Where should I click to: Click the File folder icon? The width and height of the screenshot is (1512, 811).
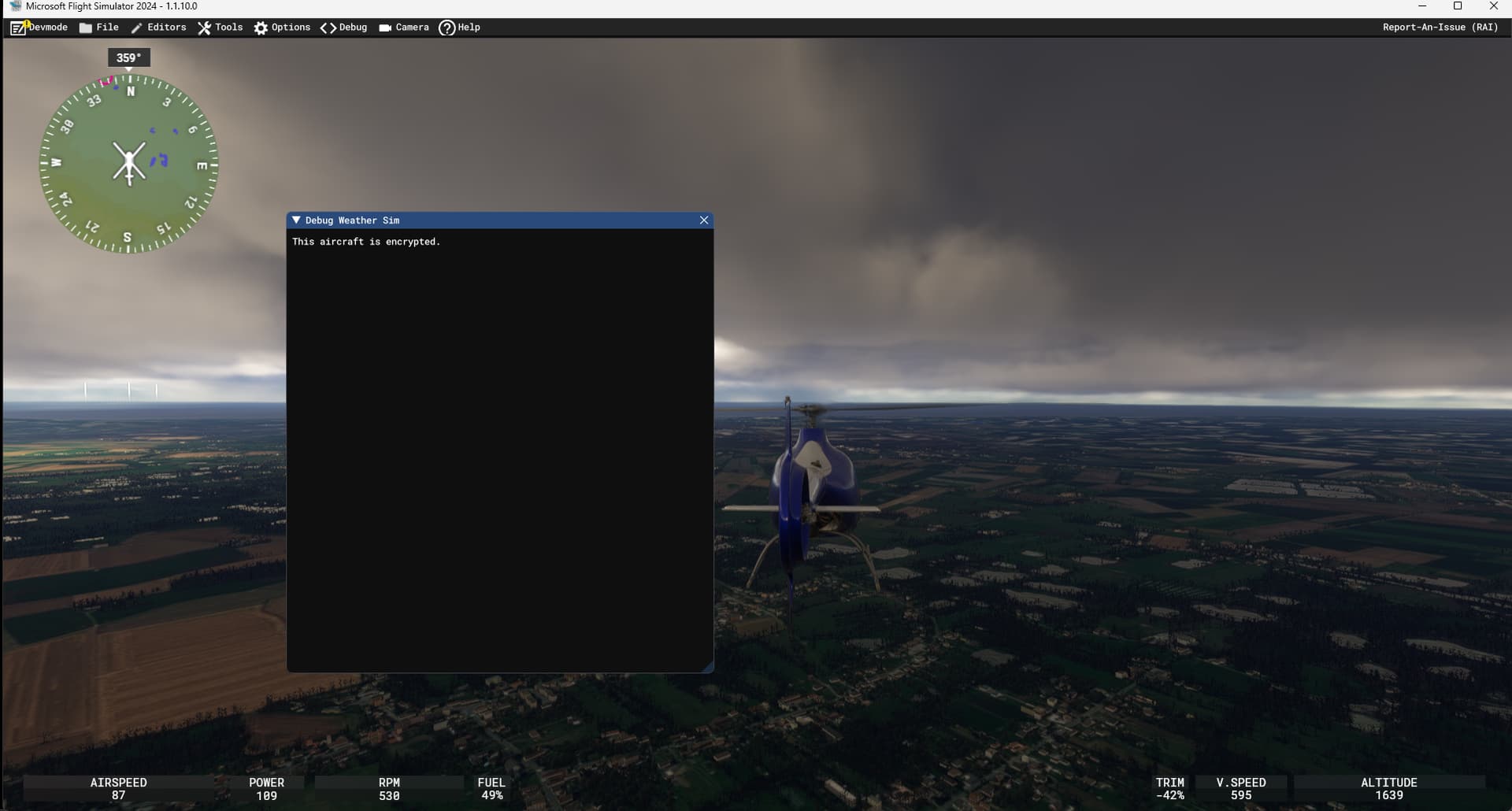click(x=86, y=28)
